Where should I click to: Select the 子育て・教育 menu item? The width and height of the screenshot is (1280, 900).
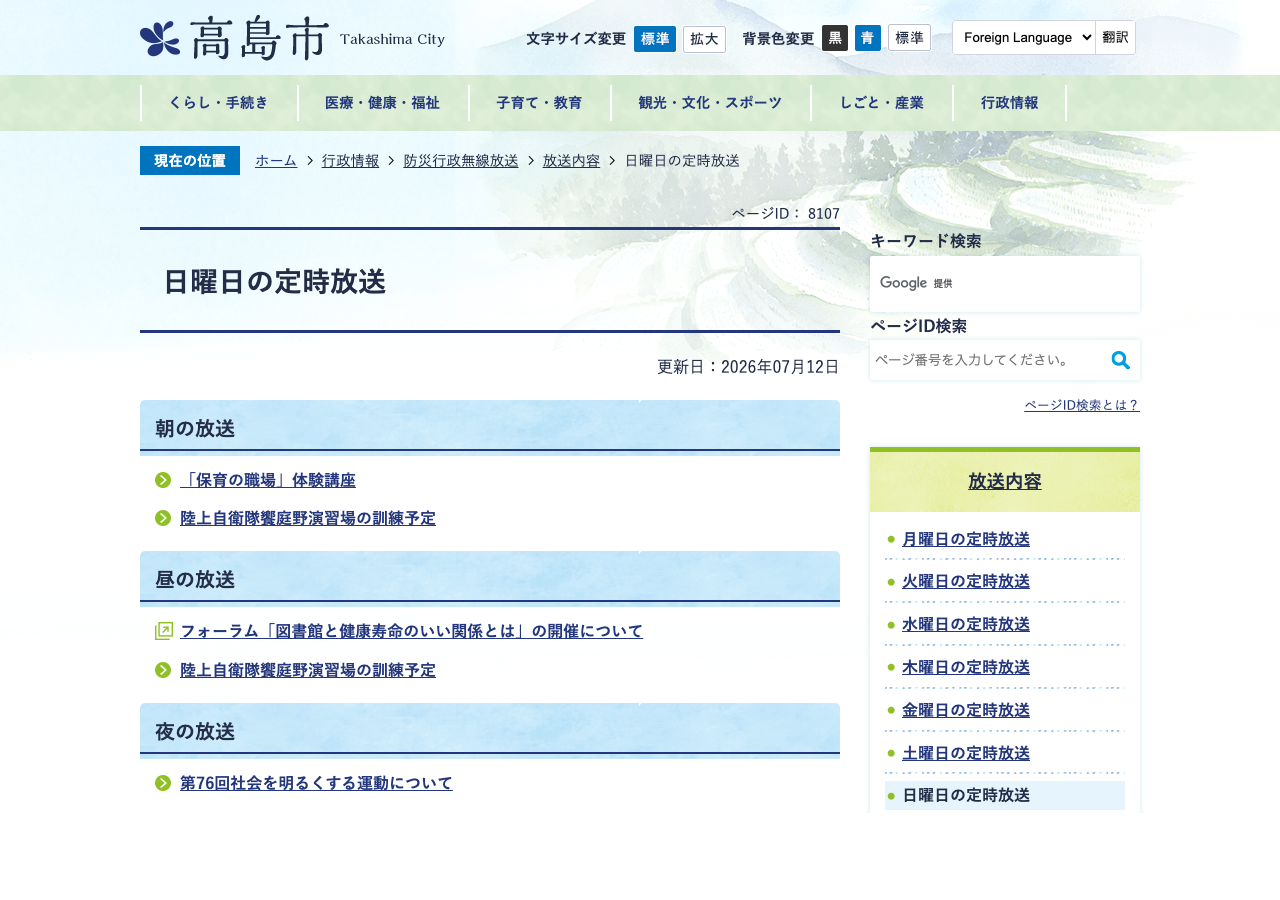[540, 103]
